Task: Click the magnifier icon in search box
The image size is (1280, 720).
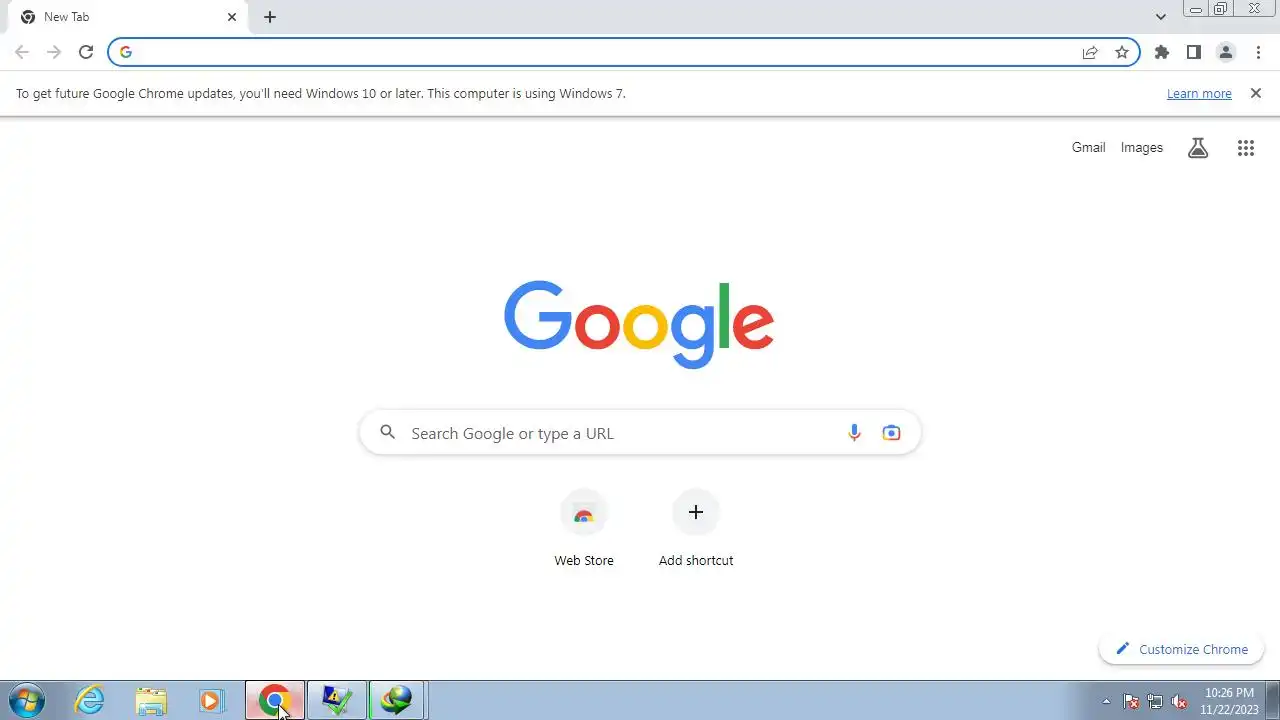Action: [388, 433]
